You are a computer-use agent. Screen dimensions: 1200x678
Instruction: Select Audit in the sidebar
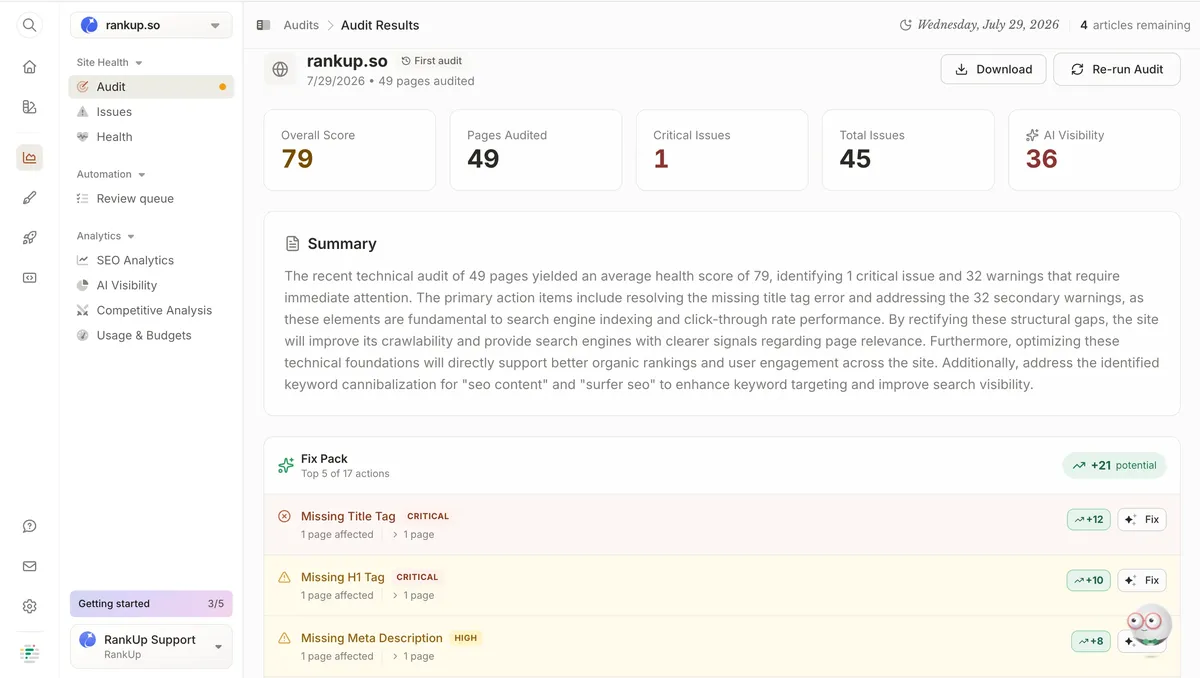pyautogui.click(x=151, y=87)
